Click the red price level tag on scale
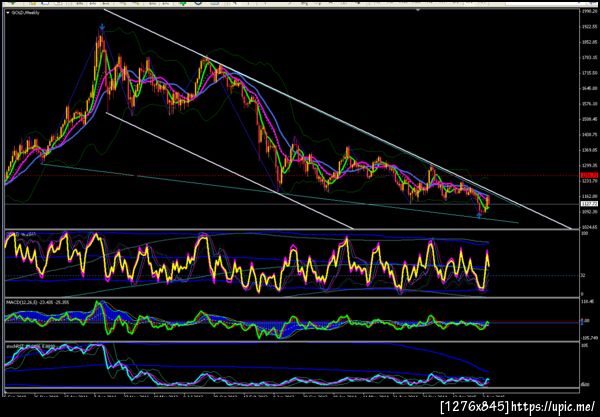This screenshot has height=417, width=600. tap(589, 175)
